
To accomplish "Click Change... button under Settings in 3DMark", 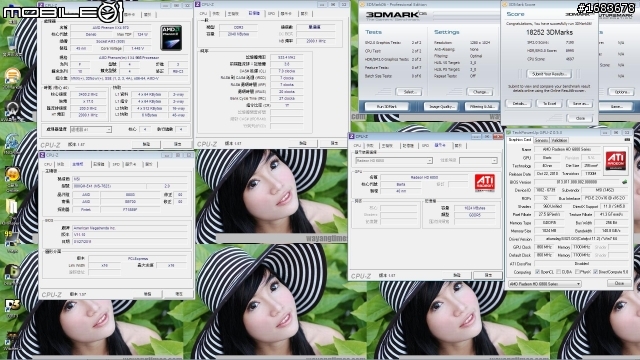I will point(480,92).
